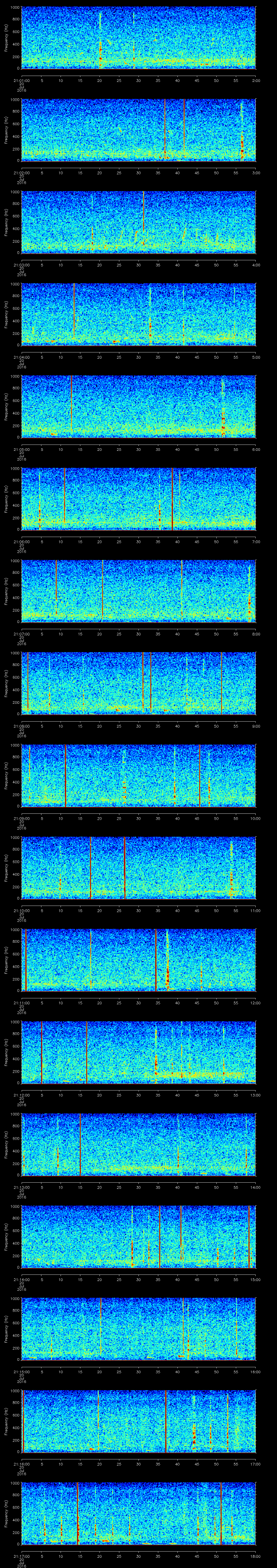The image size is (277, 1568).
Task: Click the 2:00 end time label
Action: pyautogui.click(x=256, y=80)
